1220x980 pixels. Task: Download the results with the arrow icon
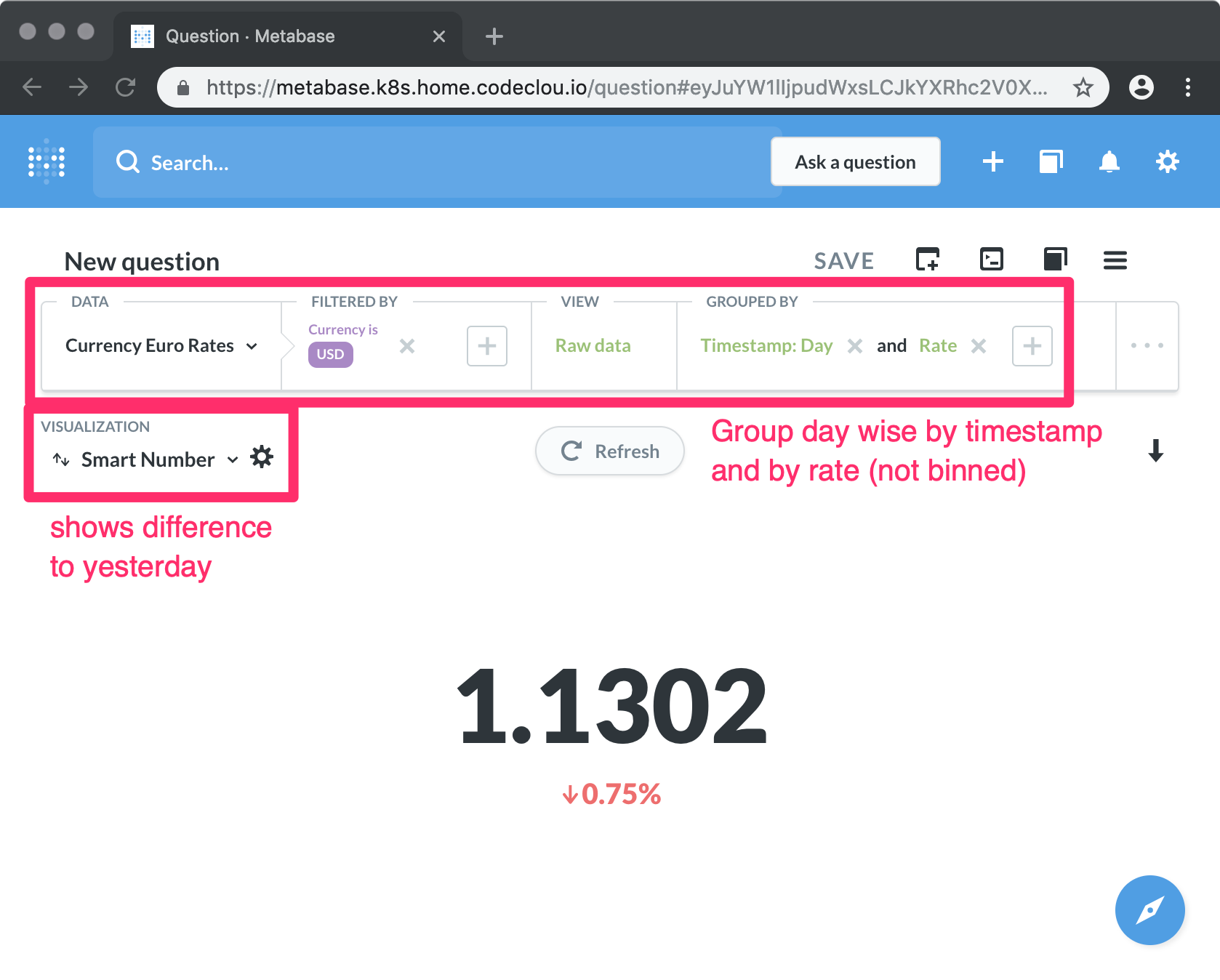pos(1155,451)
